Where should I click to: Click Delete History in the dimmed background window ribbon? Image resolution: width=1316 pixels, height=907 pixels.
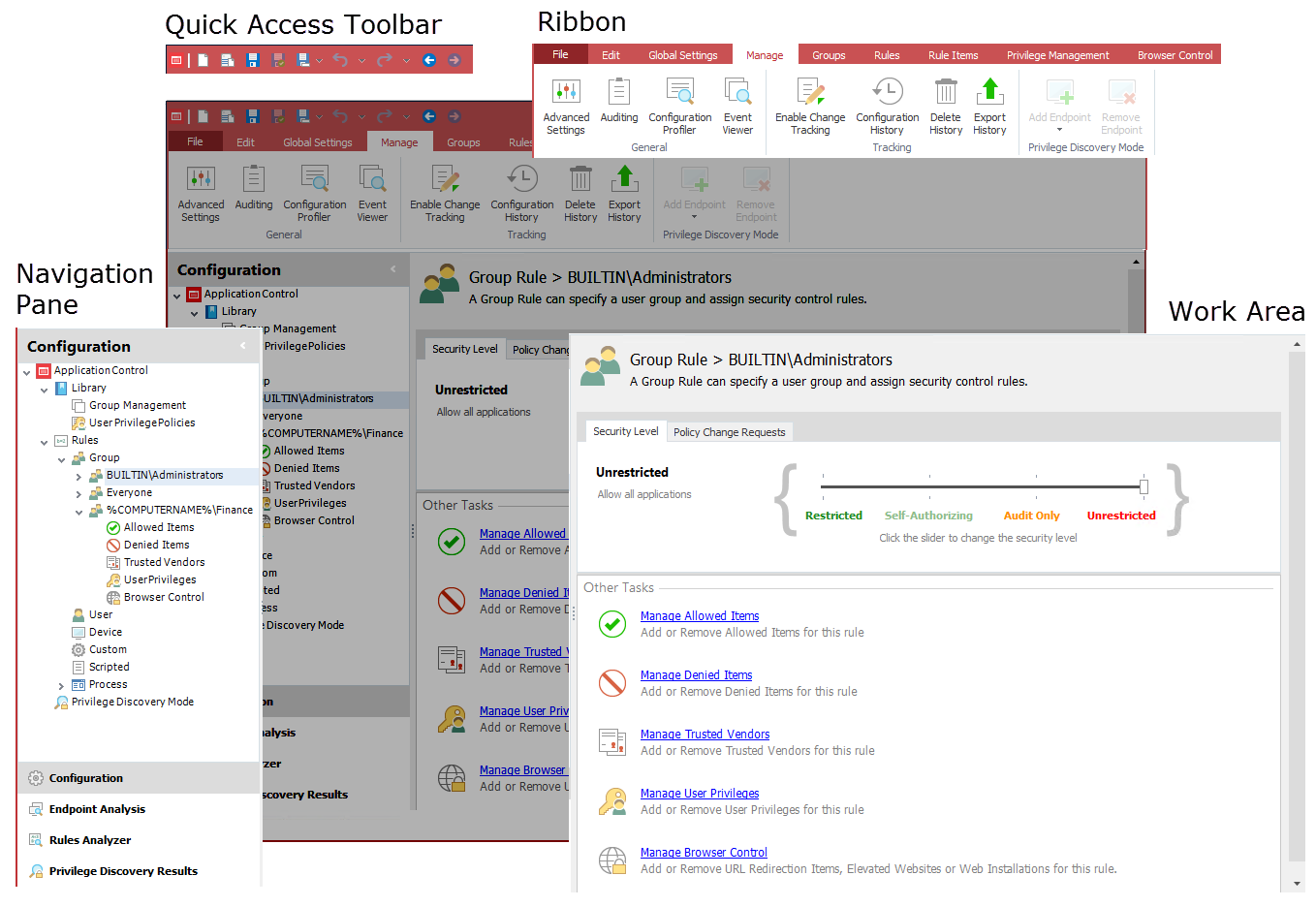(580, 194)
